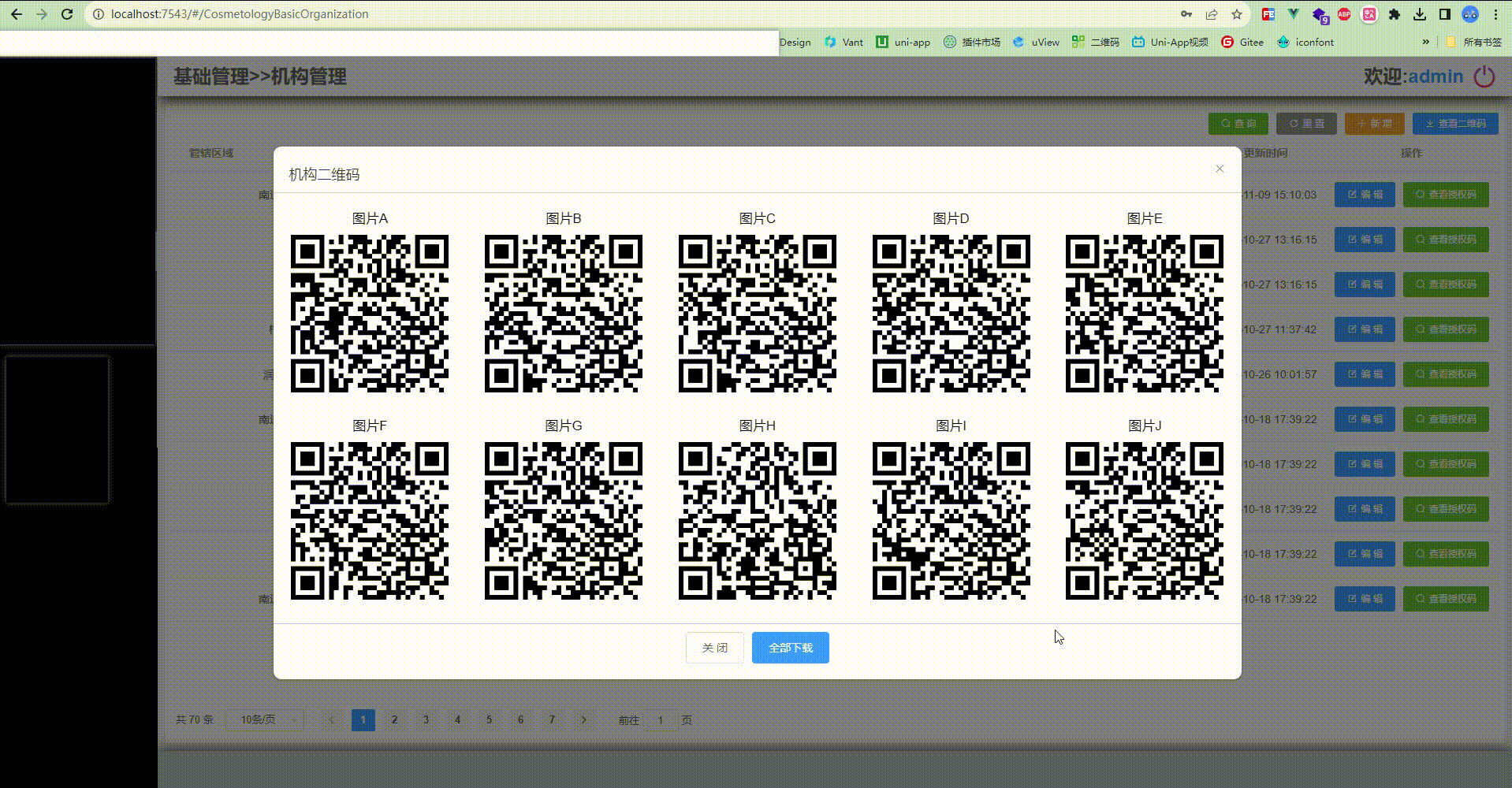Go back to the previous browser page

pyautogui.click(x=16, y=14)
